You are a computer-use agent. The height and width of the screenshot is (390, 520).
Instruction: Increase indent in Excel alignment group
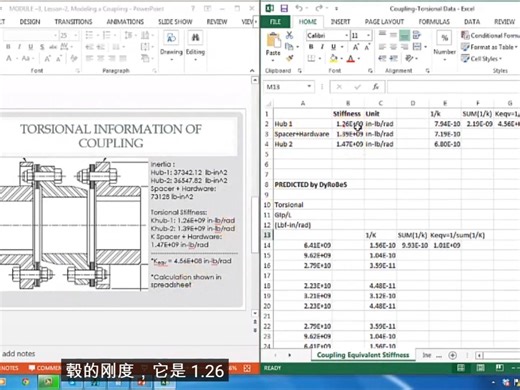pyautogui.click(x=394, y=58)
